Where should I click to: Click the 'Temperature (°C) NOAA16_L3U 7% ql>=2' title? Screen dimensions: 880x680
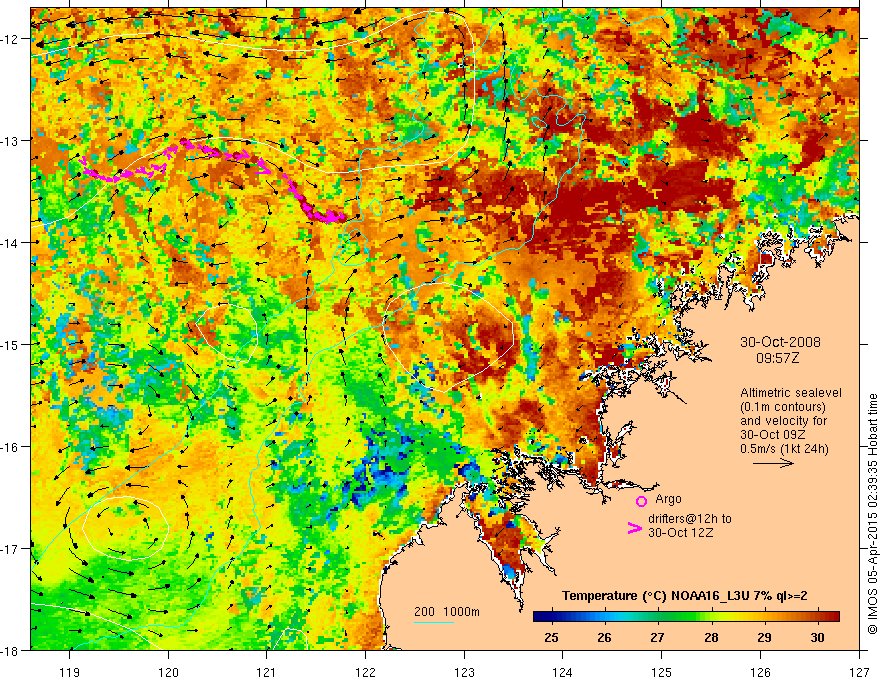click(x=685, y=596)
